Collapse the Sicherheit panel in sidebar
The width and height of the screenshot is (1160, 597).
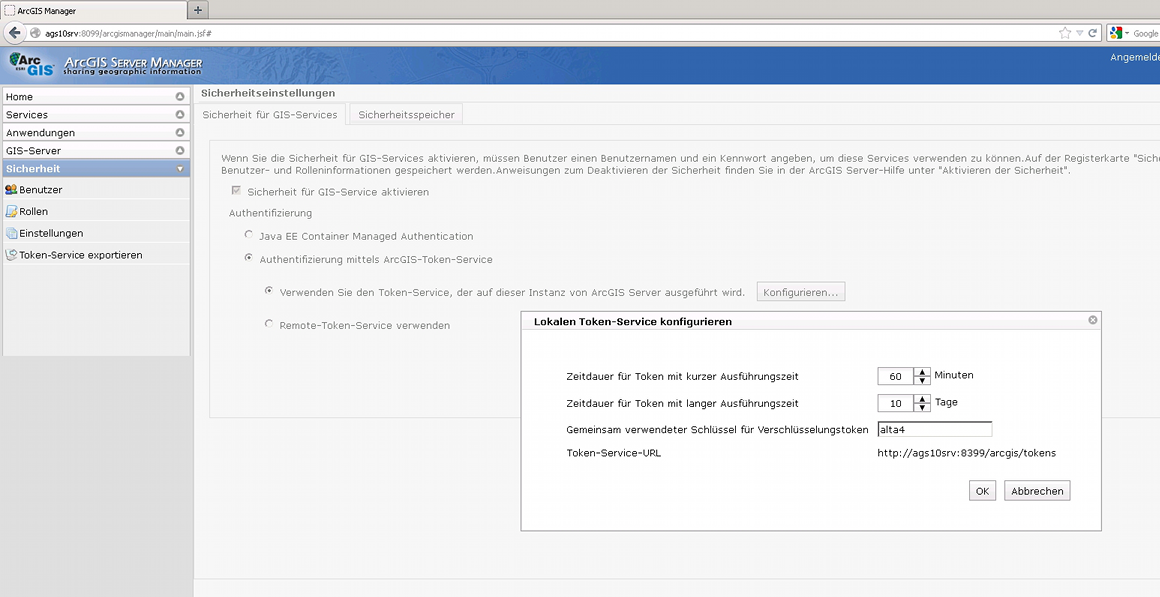click(x=180, y=169)
